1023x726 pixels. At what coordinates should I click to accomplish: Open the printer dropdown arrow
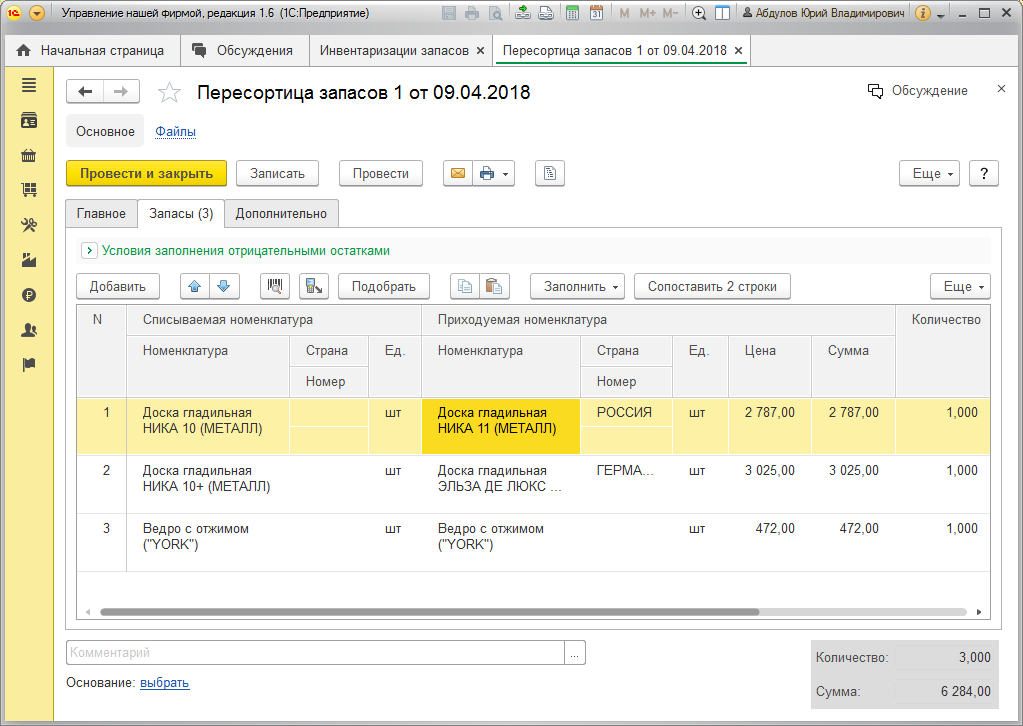[x=505, y=174]
